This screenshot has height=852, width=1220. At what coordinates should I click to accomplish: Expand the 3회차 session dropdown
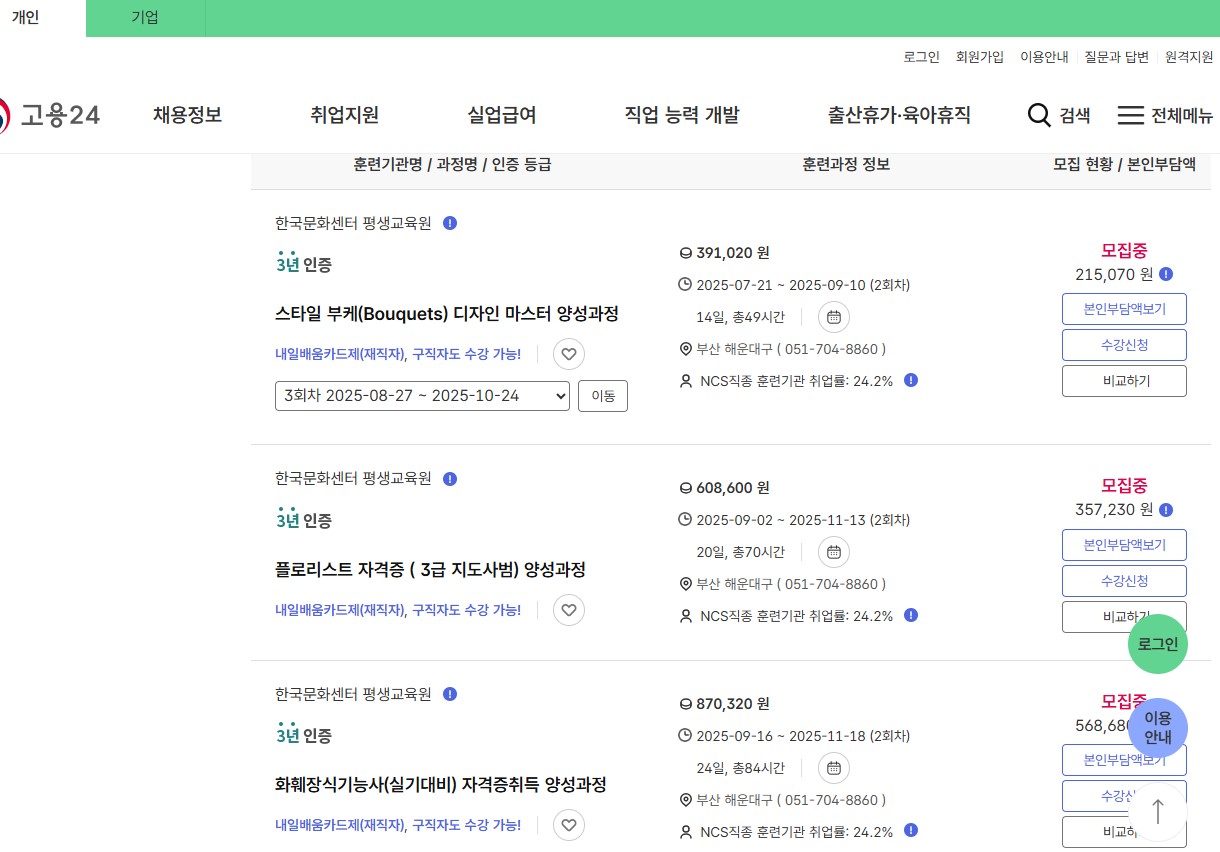tap(422, 396)
